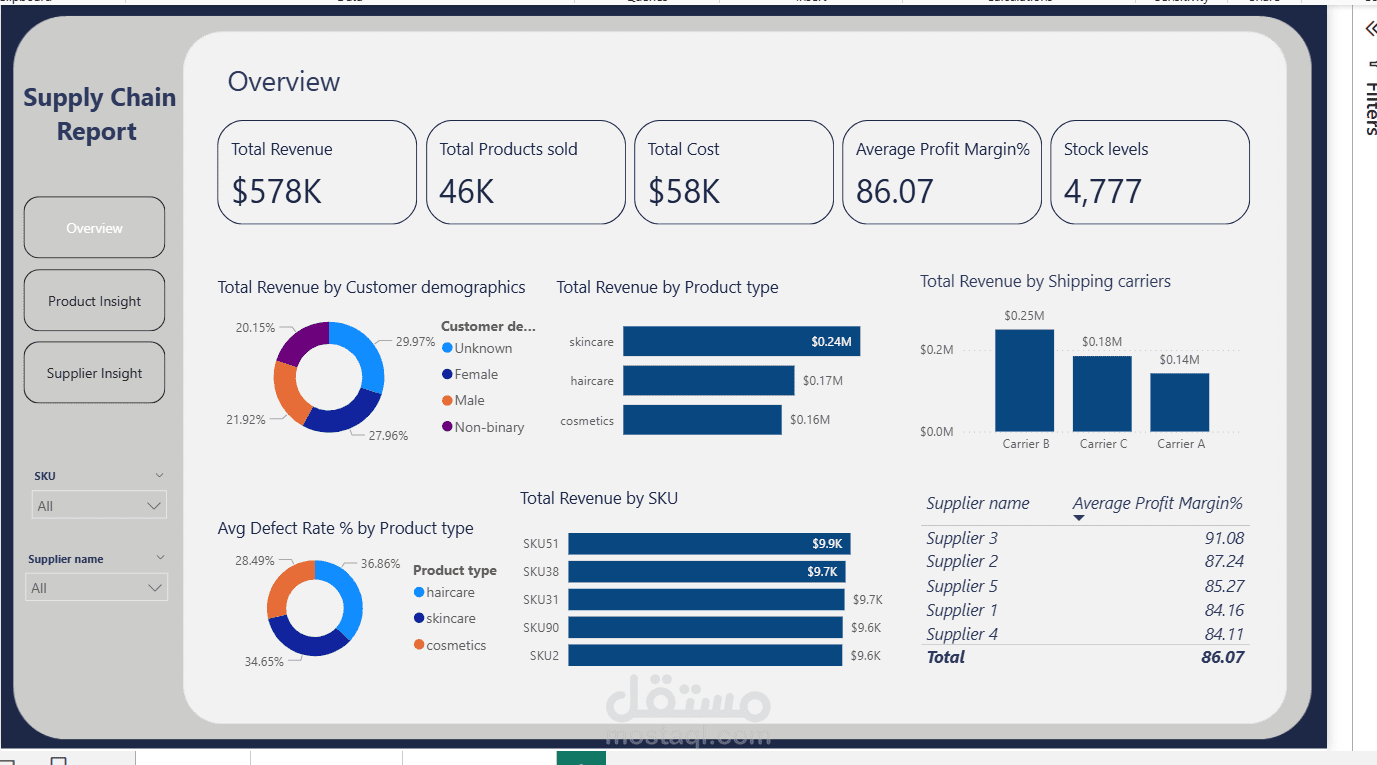Select the Carrier B column
The image size is (1377, 765).
tap(1024, 380)
